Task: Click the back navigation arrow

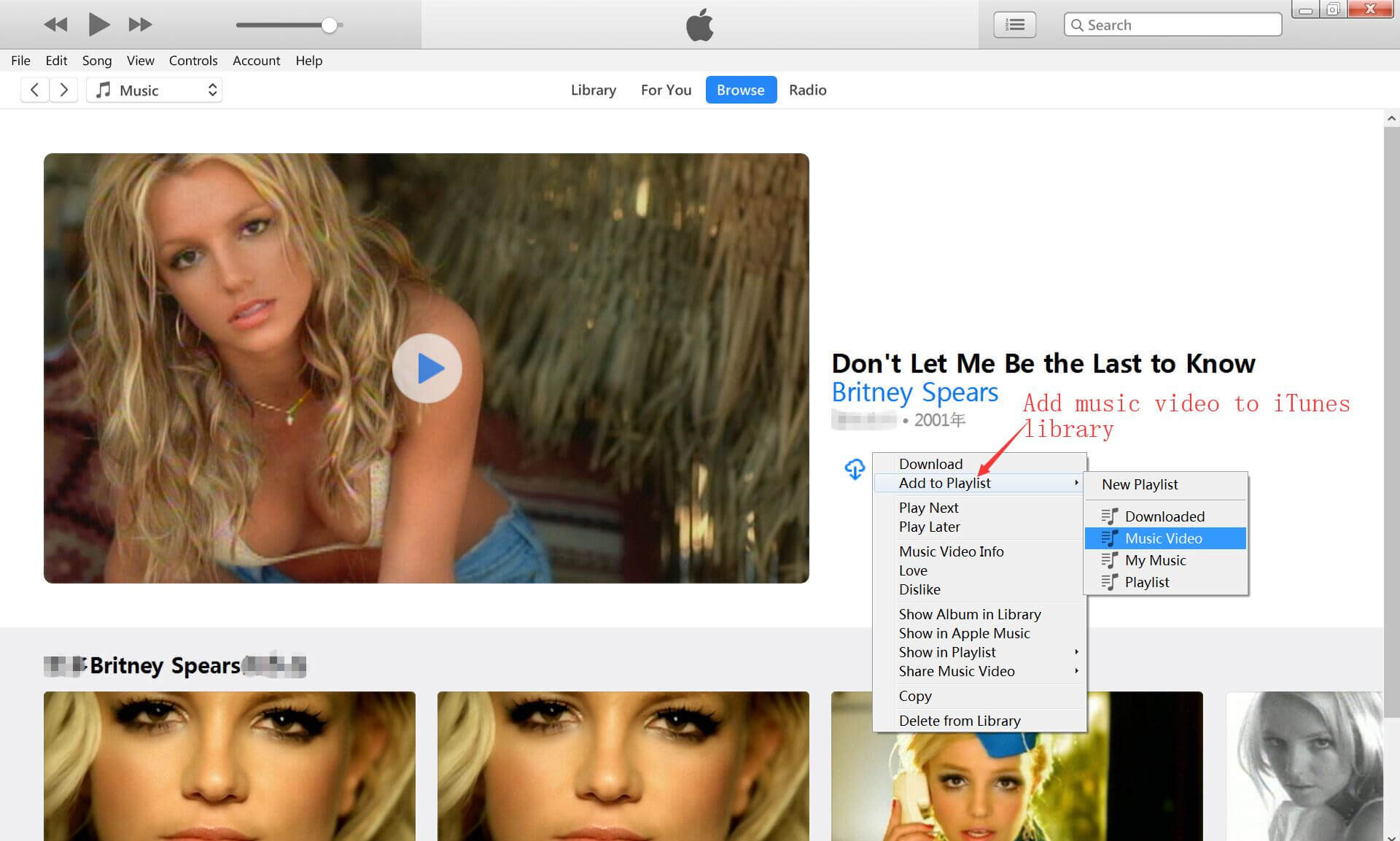Action: click(34, 89)
